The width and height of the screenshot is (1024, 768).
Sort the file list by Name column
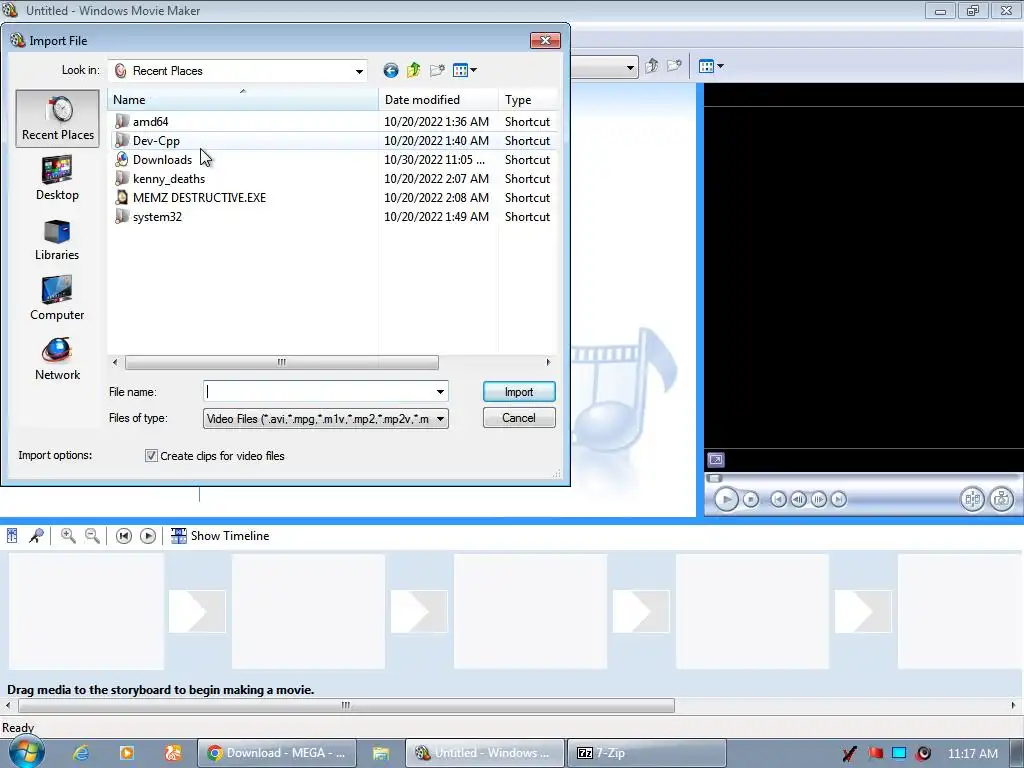click(x=243, y=99)
